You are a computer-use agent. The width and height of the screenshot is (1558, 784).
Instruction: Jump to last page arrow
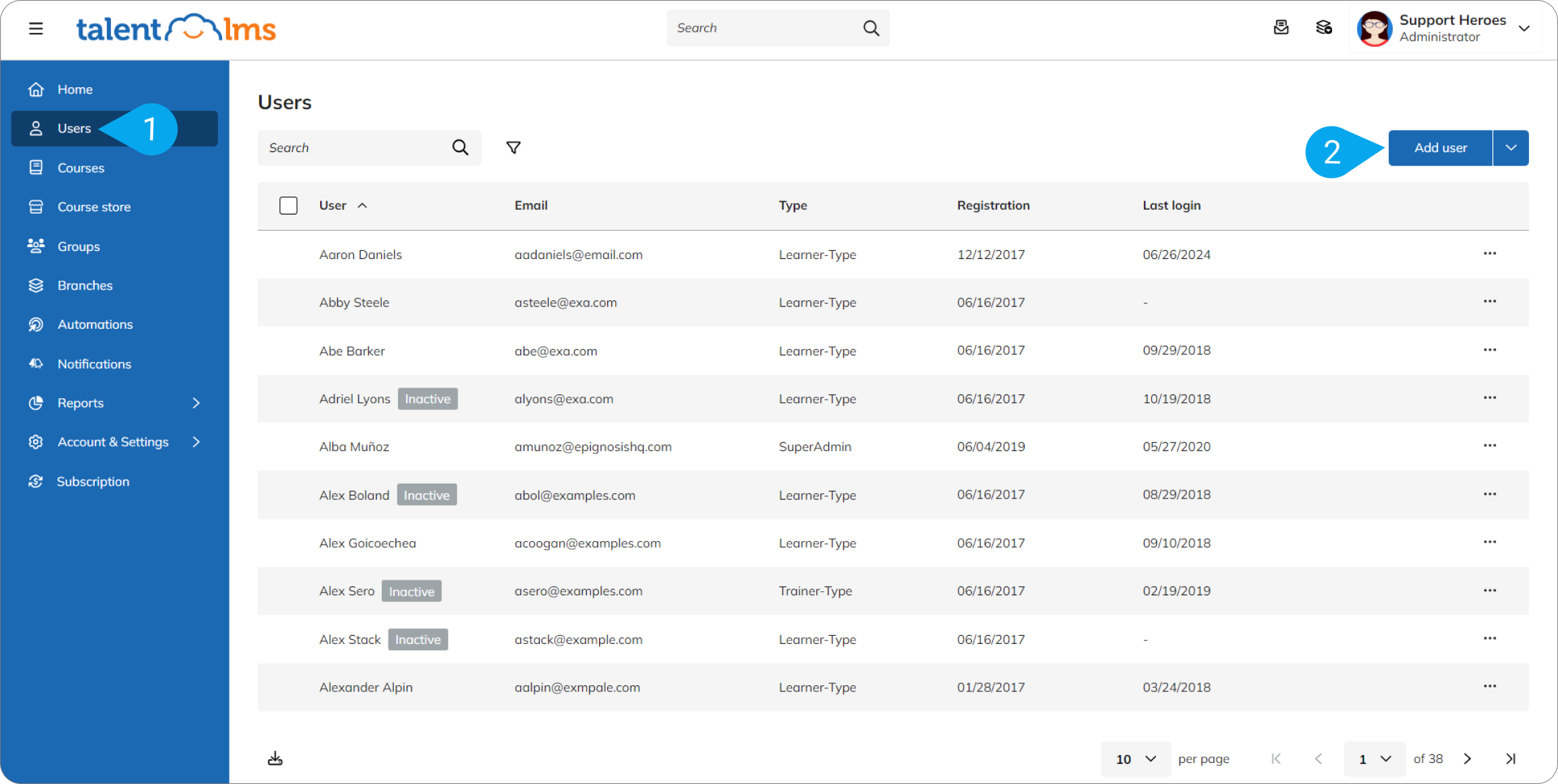pyautogui.click(x=1511, y=759)
